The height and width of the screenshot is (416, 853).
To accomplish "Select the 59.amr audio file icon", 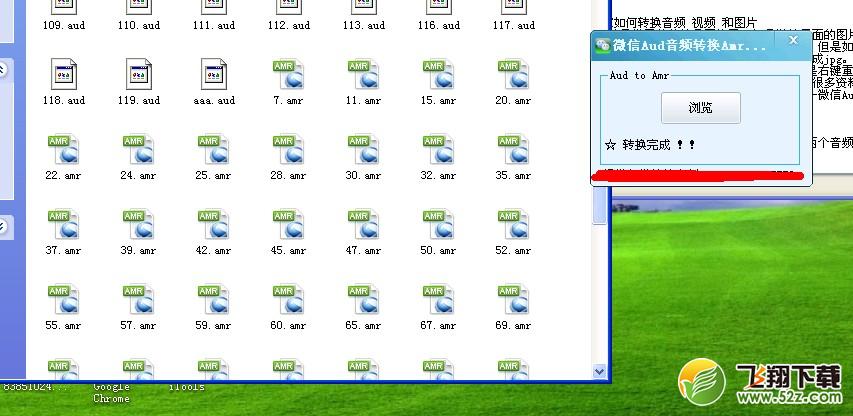I will coord(213,299).
